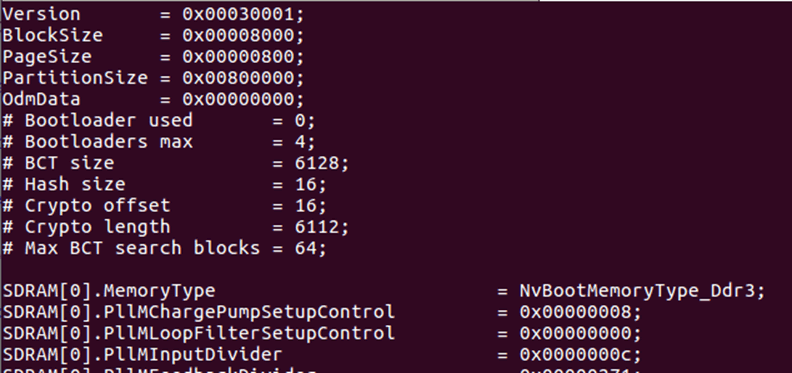The image size is (792, 373).
Task: Click the PllMChargePumpSetupControl label
Action: (199, 312)
